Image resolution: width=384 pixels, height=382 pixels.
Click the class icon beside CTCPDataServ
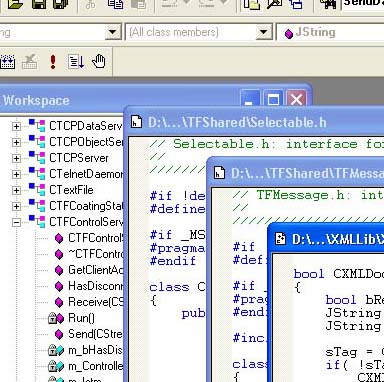point(37,126)
